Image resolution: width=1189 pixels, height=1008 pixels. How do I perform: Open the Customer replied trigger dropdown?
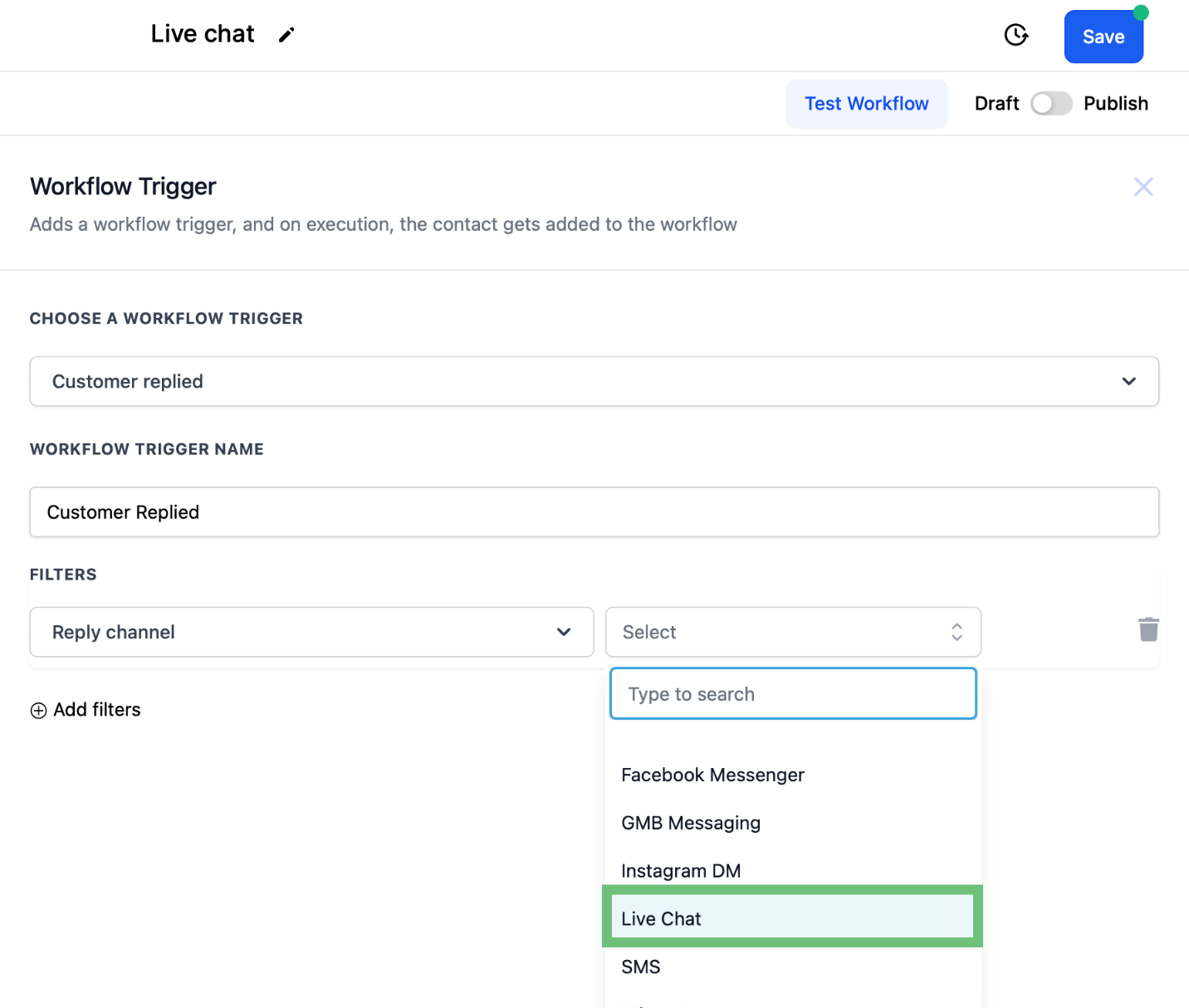pos(594,381)
